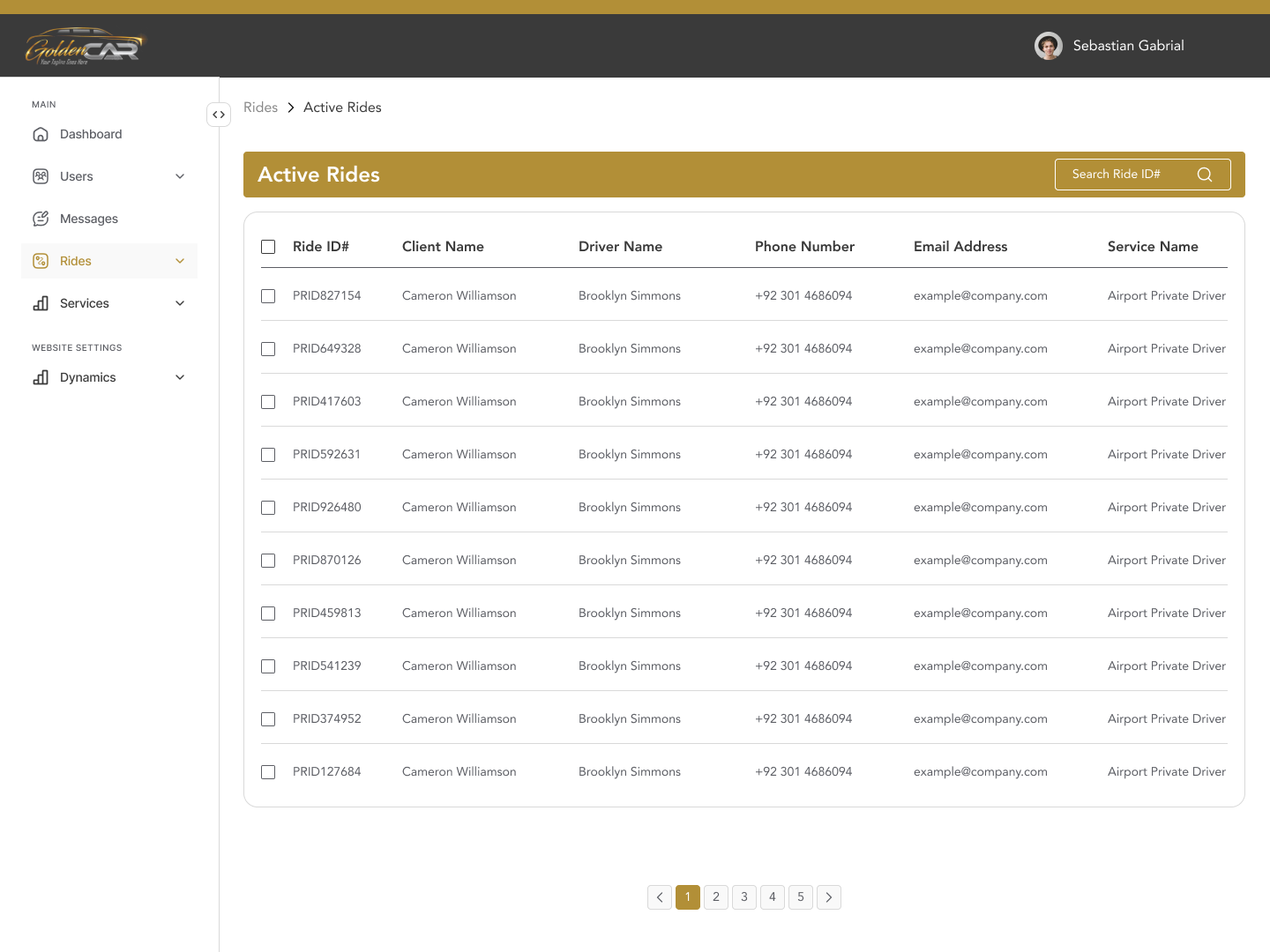Expand the Services submenu chevron

[x=180, y=303]
